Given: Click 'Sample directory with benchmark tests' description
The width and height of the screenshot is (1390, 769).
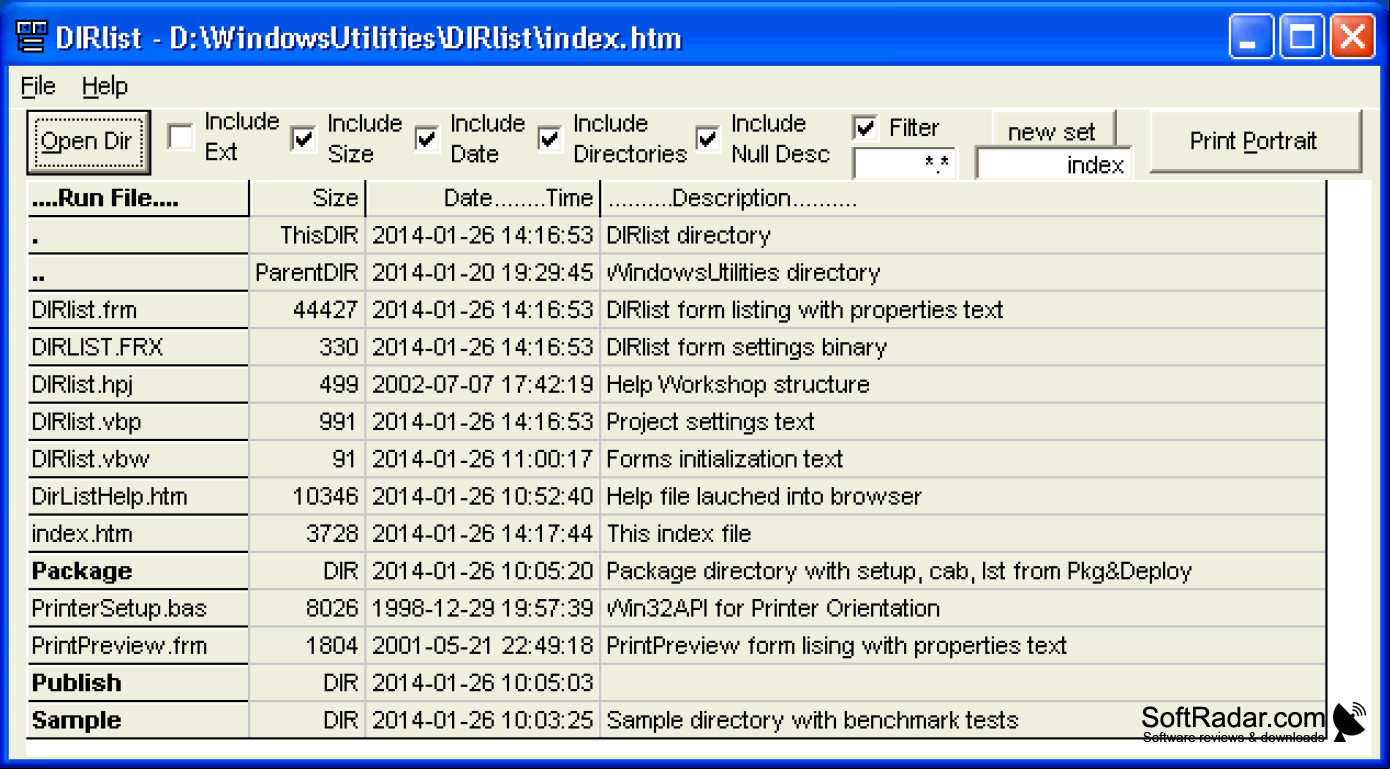Looking at the screenshot, I should [812, 720].
